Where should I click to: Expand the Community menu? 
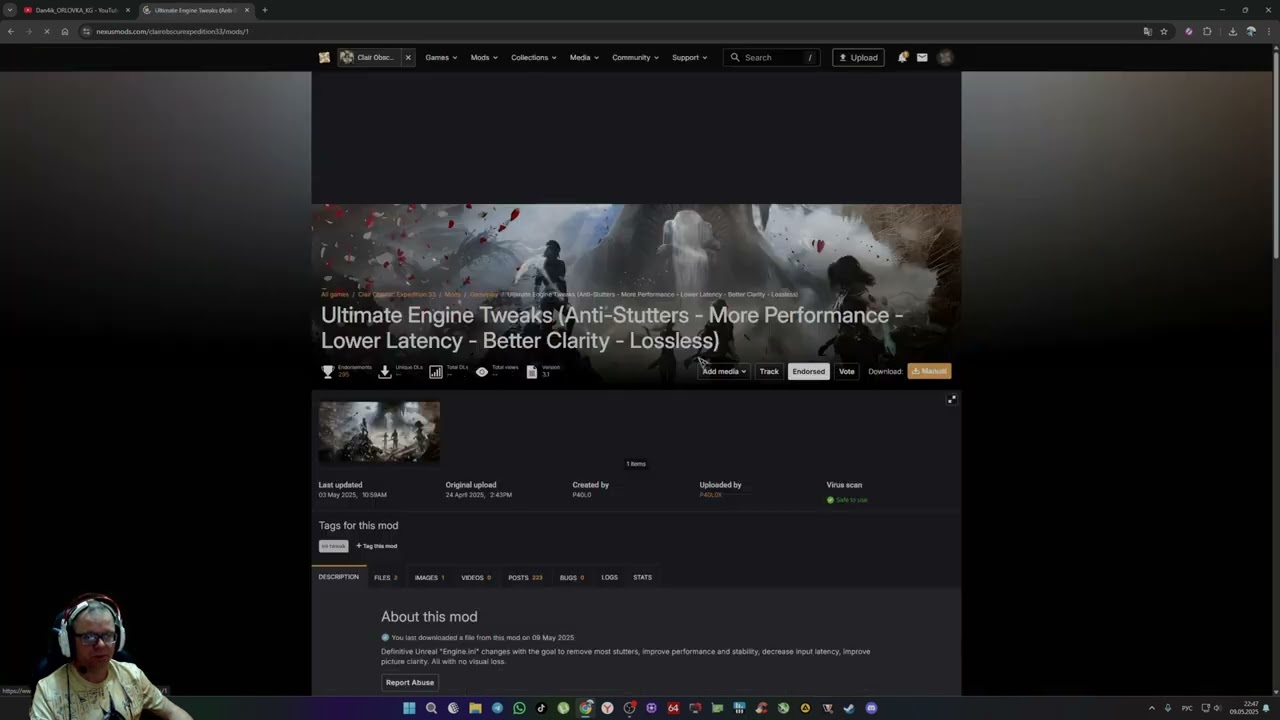pos(635,57)
